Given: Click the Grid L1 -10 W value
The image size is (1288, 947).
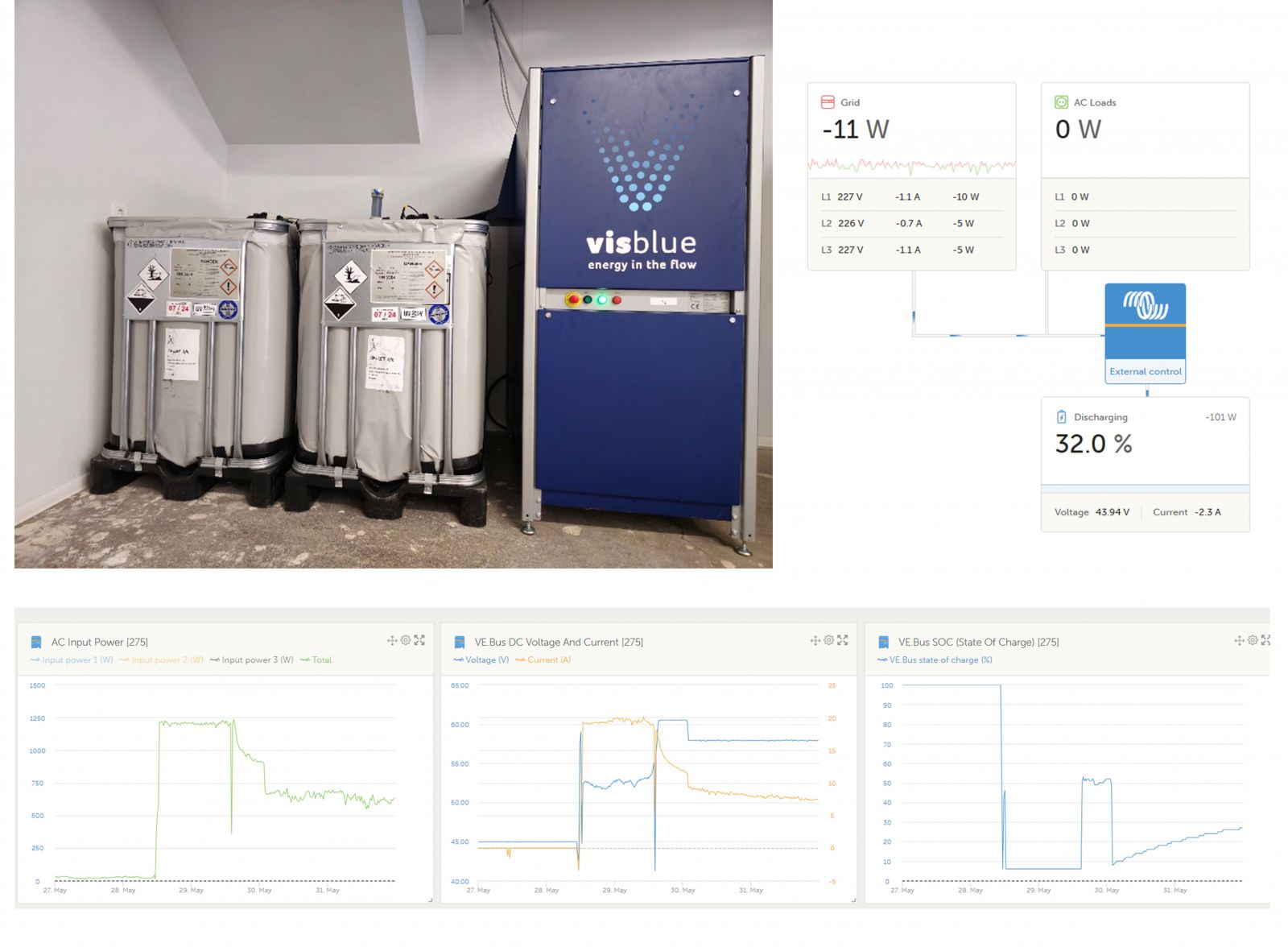Looking at the screenshot, I should click(x=966, y=196).
